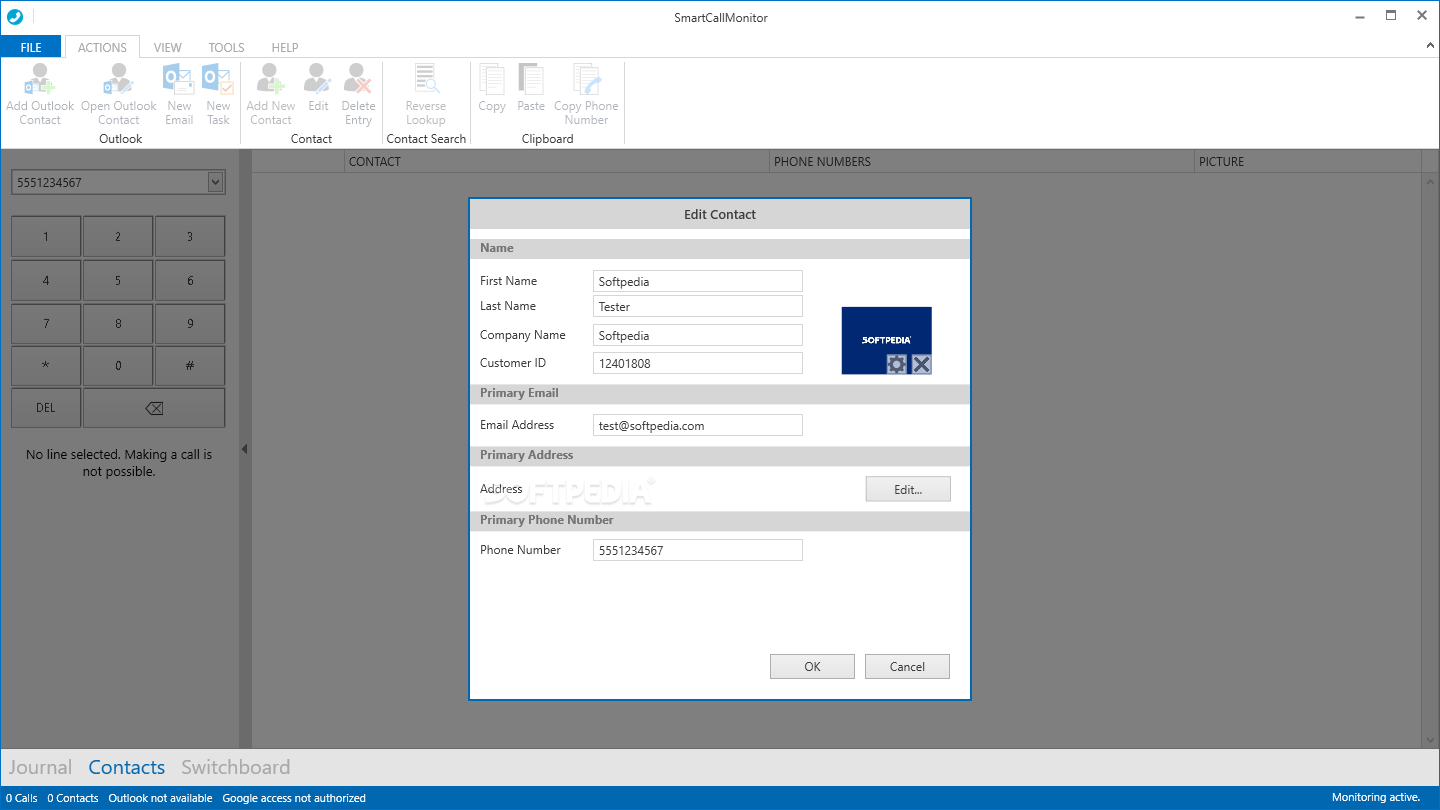The height and width of the screenshot is (810, 1440).
Task: Click the address Edit... button
Action: click(x=908, y=489)
